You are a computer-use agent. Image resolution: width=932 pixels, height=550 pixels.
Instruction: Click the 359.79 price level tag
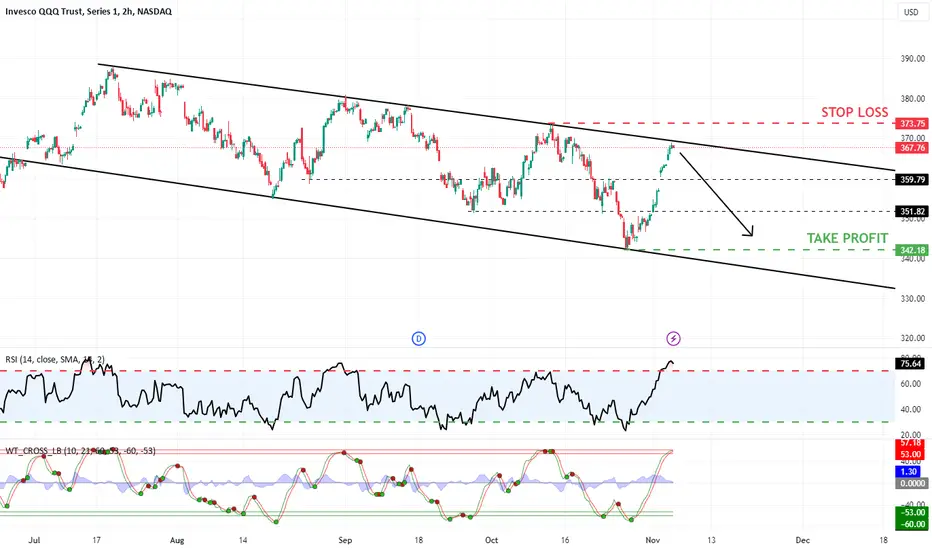[x=912, y=180]
